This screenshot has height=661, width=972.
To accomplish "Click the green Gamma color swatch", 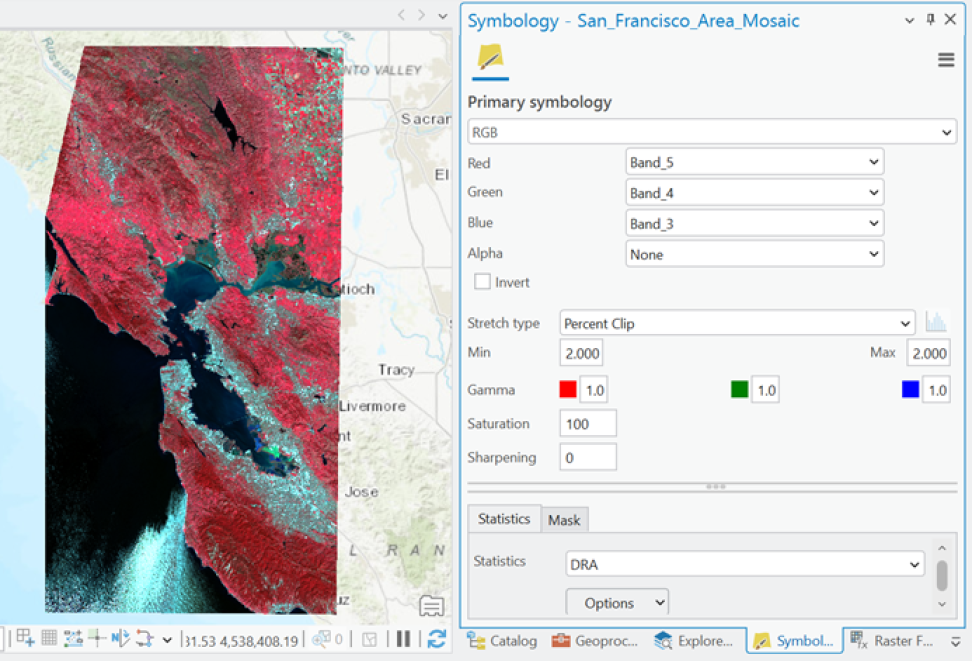I will point(739,389).
